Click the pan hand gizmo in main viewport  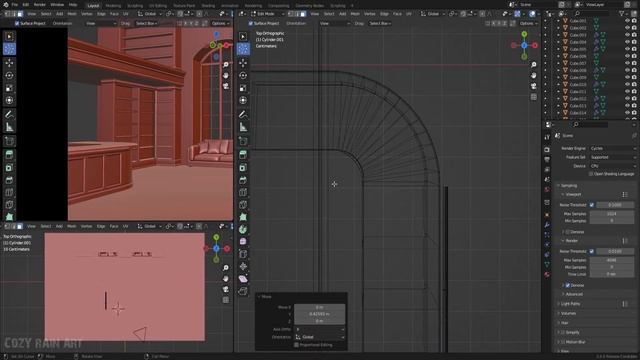click(533, 76)
